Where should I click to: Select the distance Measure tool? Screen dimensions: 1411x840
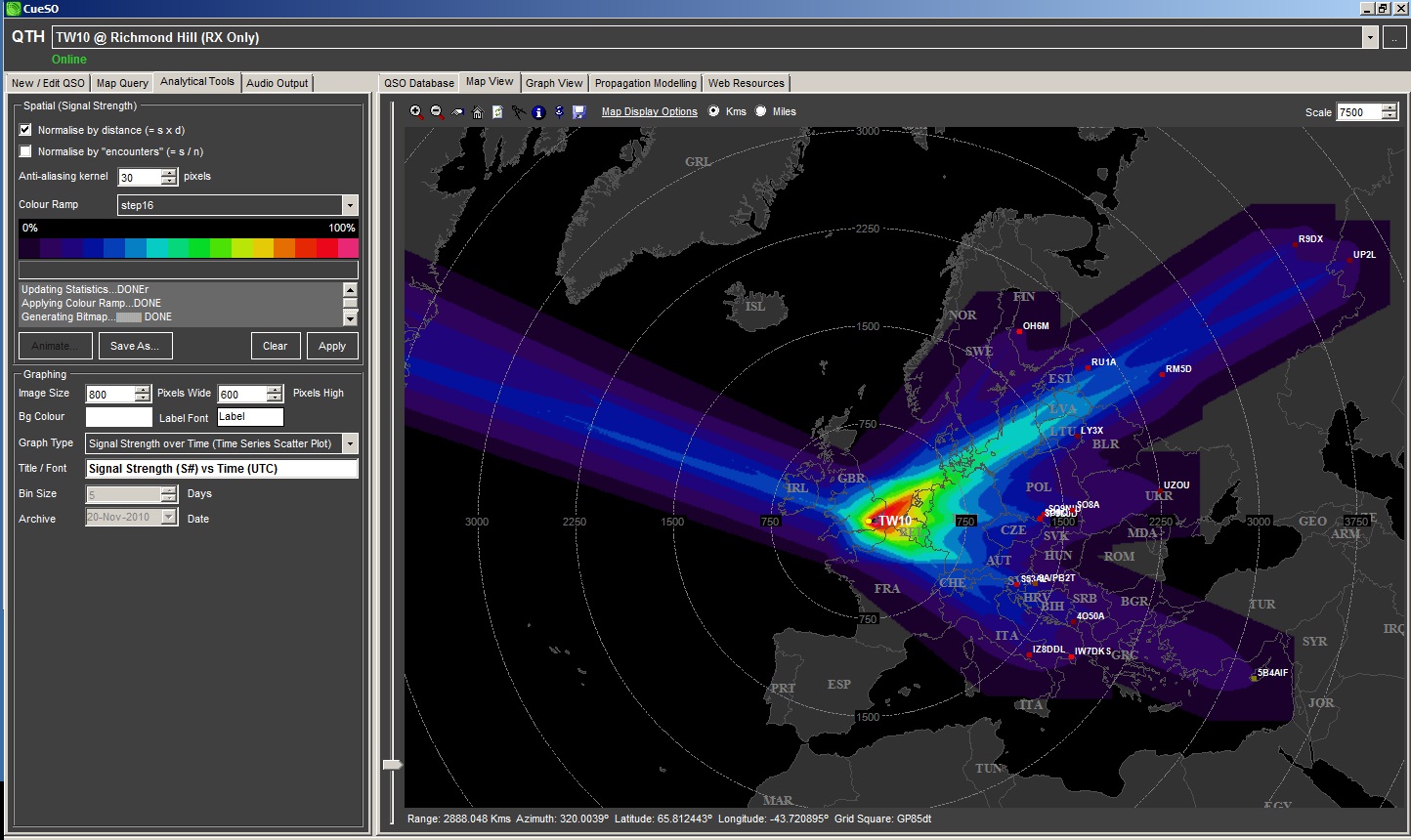[519, 111]
